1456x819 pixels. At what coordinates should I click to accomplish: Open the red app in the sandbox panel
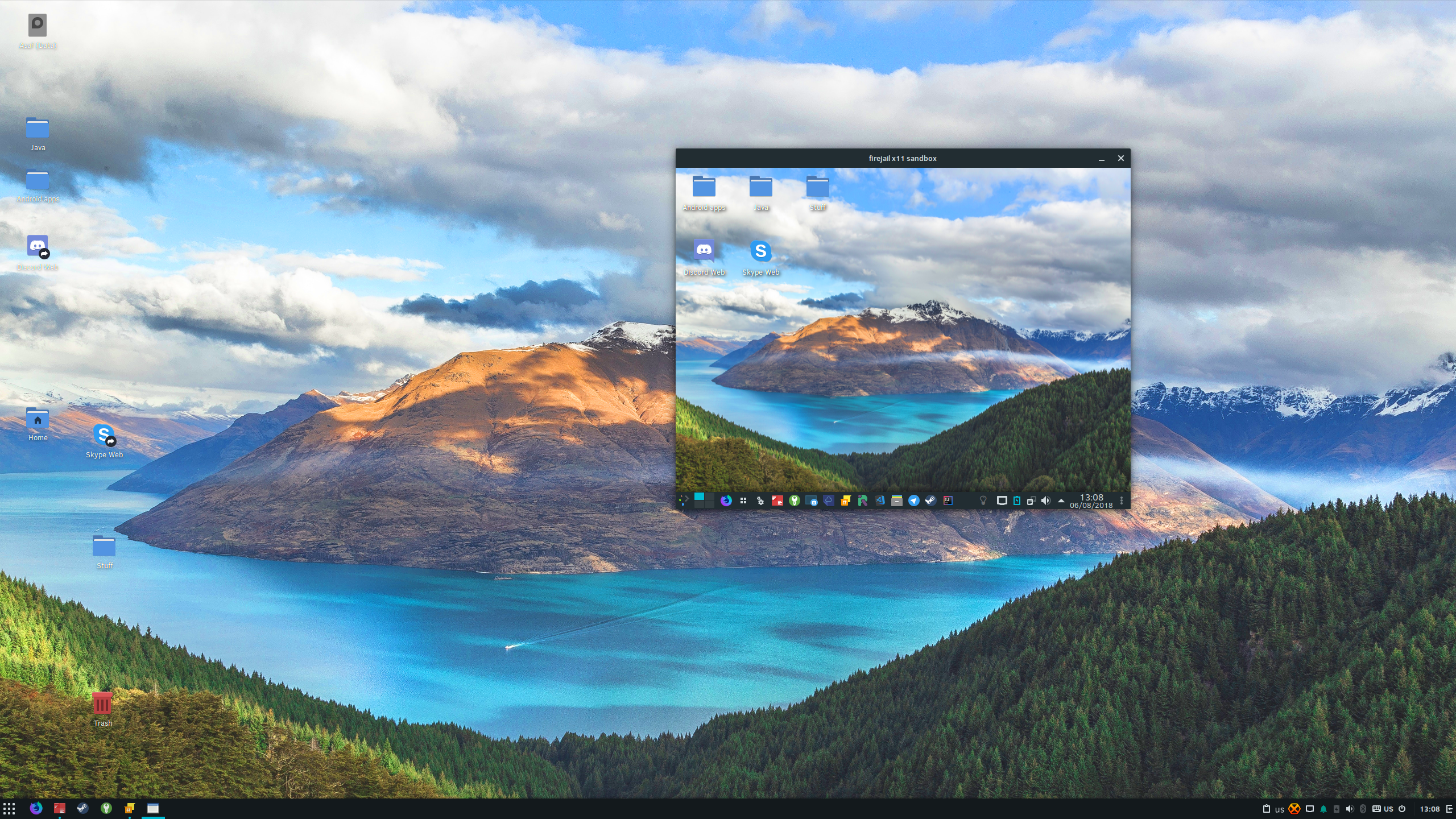point(777,500)
